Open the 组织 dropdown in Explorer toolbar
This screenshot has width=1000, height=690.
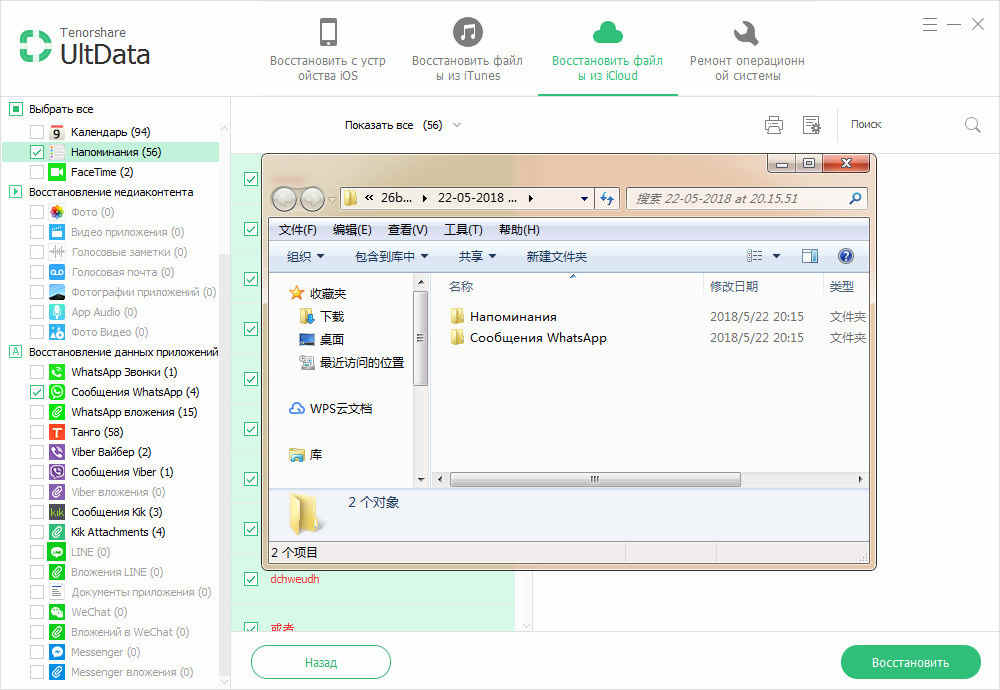[305, 256]
